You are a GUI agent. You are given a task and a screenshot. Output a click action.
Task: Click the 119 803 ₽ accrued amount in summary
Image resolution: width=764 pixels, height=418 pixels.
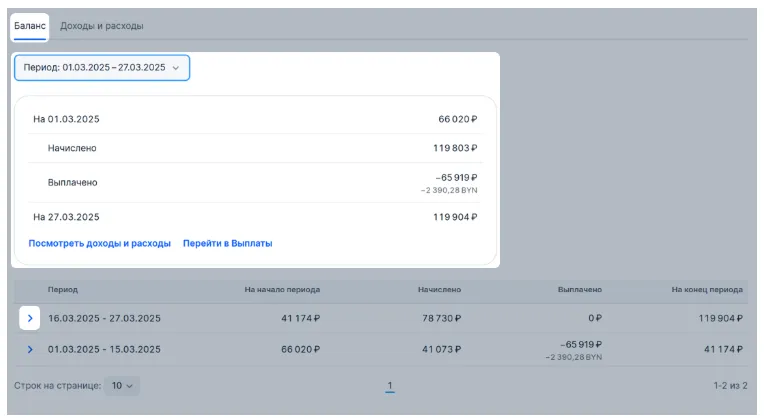[455, 148]
